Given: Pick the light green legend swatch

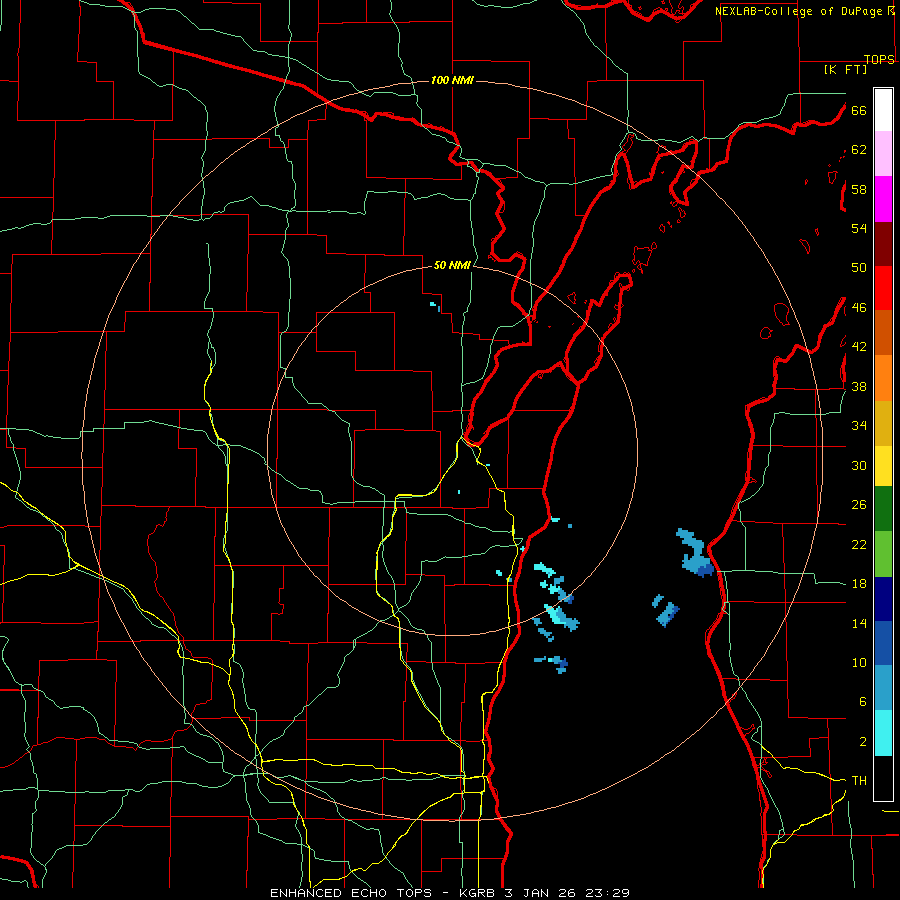Looking at the screenshot, I should click(x=883, y=554).
